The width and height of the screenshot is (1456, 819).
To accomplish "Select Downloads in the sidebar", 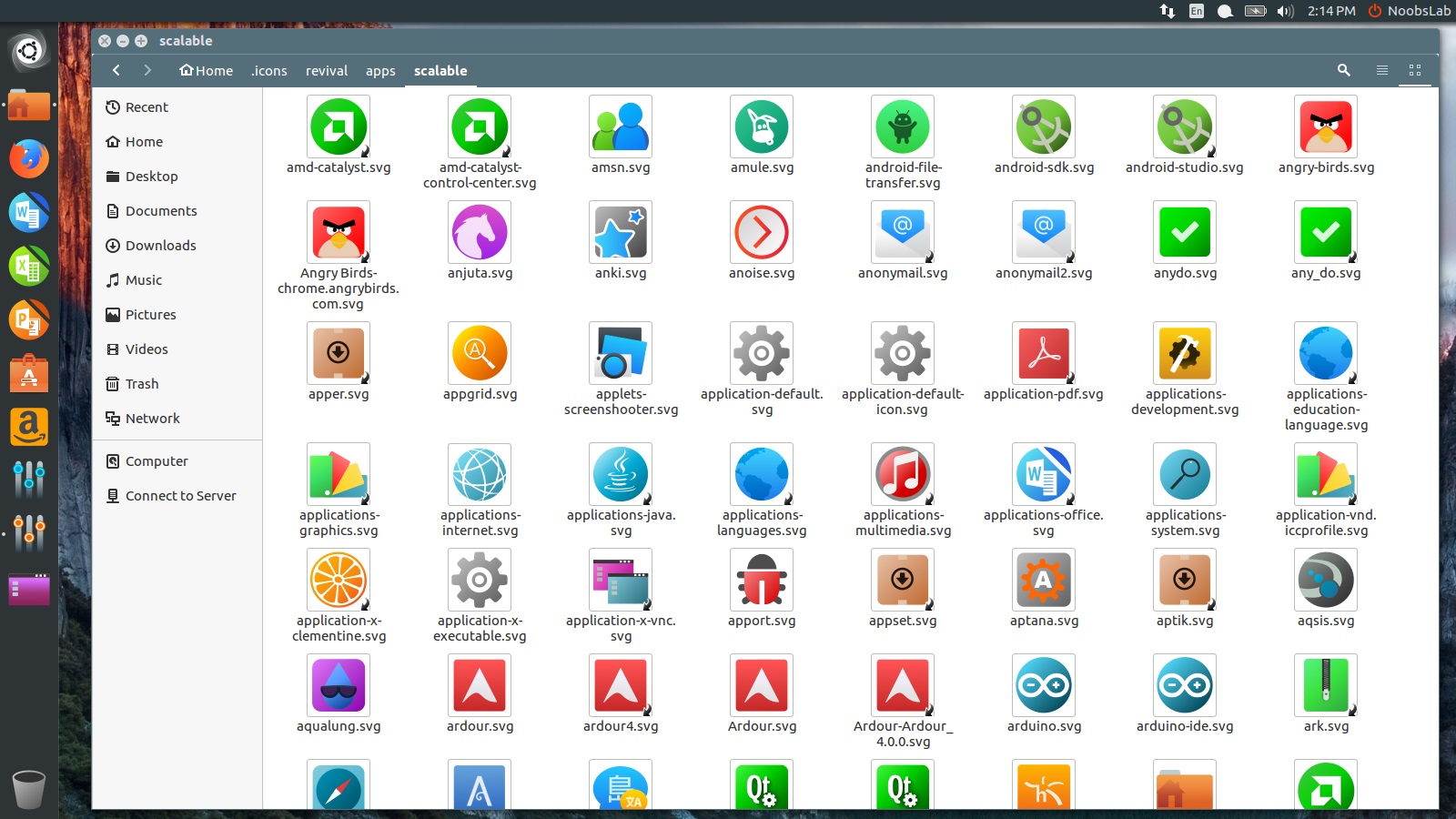I will point(161,245).
